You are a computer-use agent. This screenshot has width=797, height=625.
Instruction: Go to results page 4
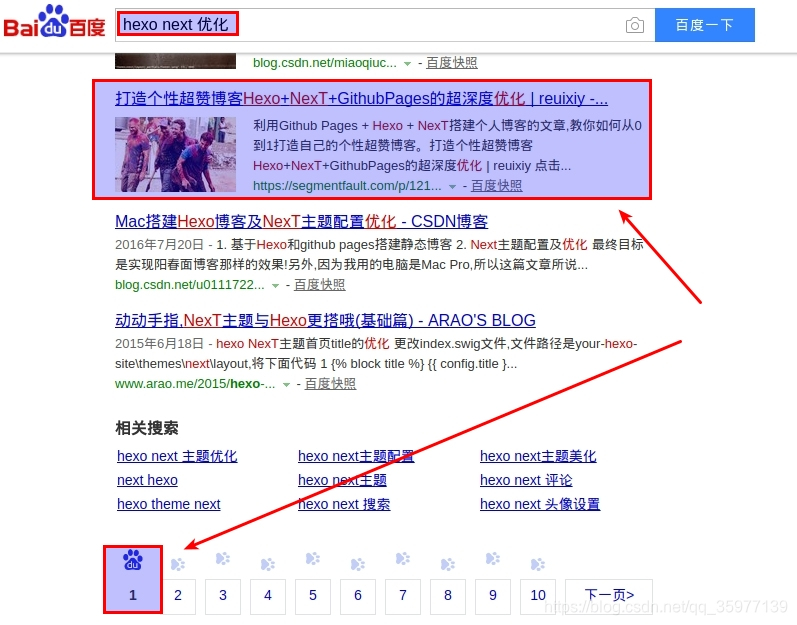point(268,597)
